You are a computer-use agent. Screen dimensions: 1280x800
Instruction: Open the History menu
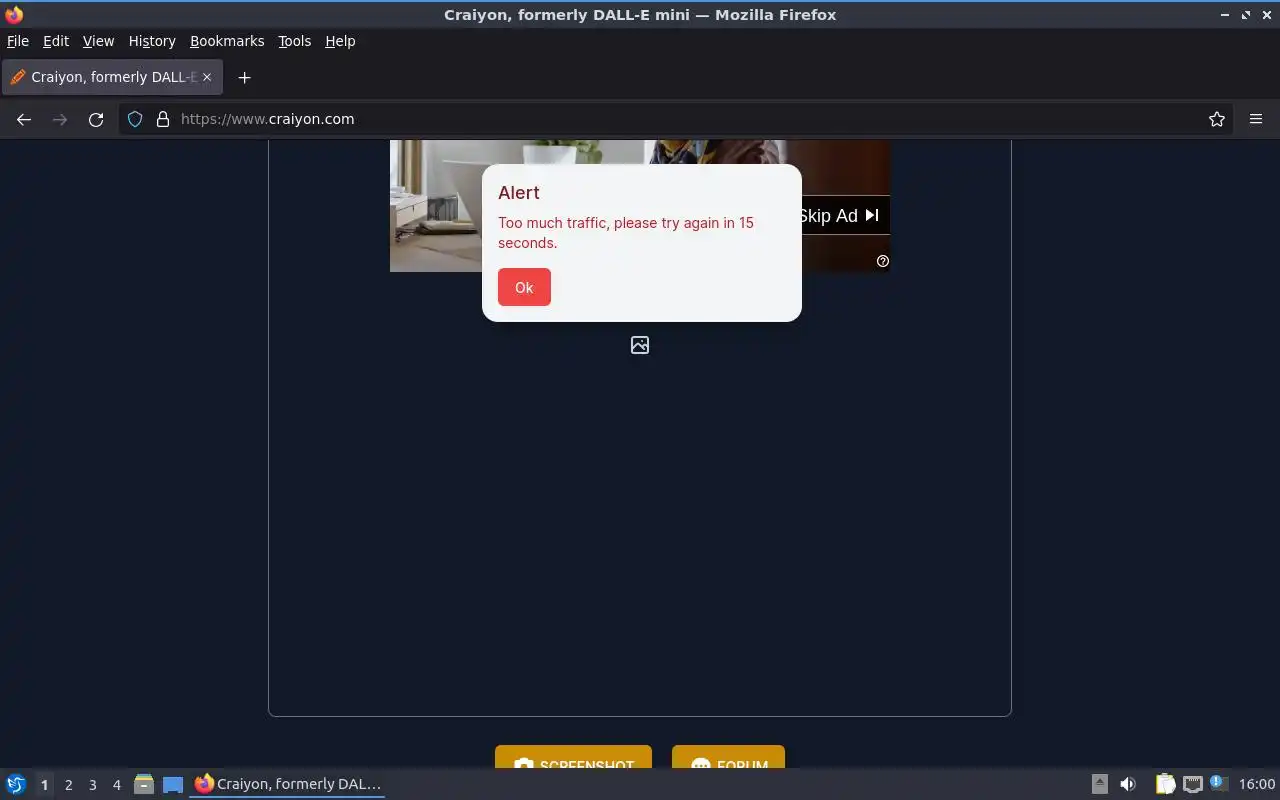coord(152,41)
